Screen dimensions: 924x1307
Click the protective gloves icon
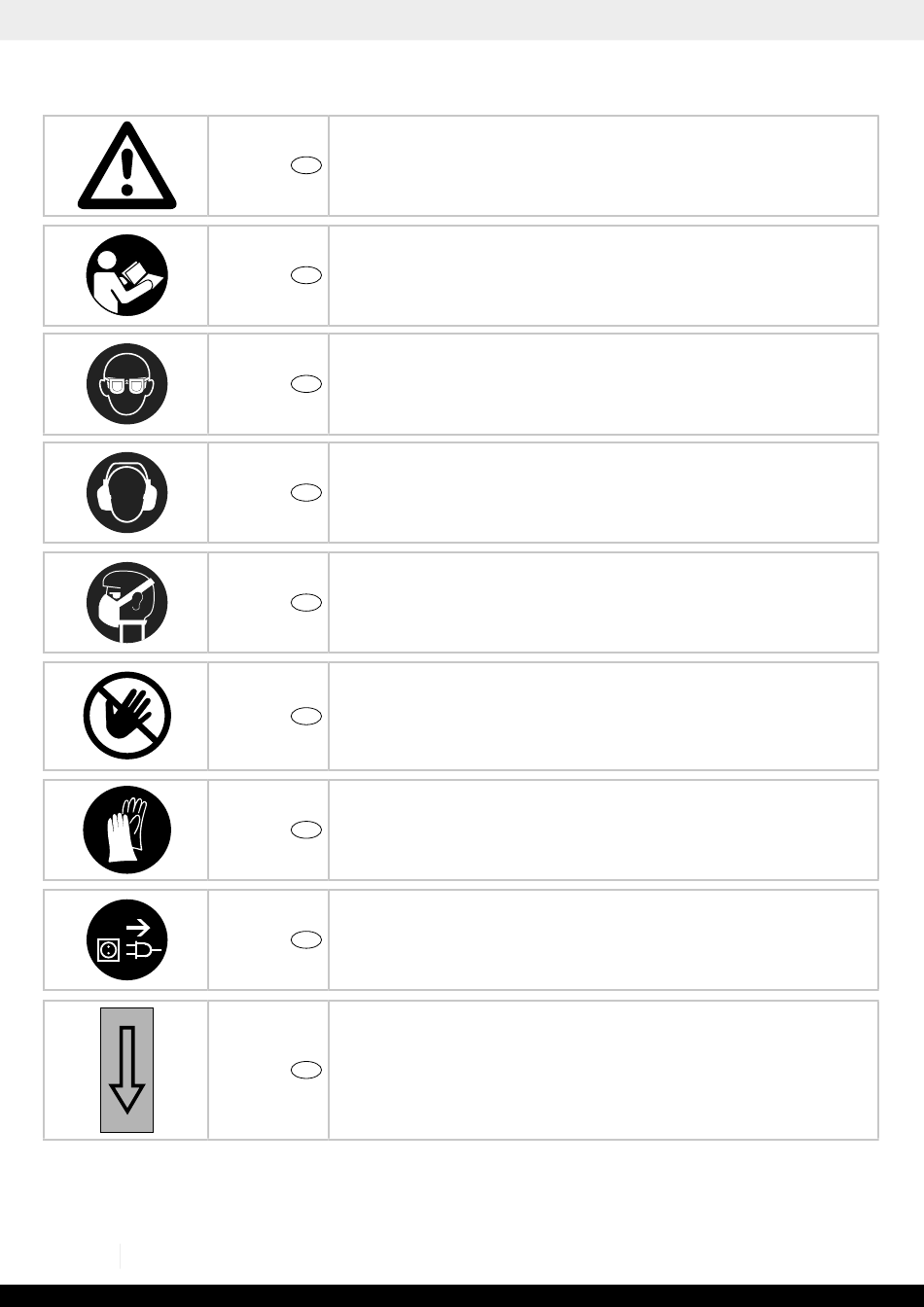(x=126, y=830)
